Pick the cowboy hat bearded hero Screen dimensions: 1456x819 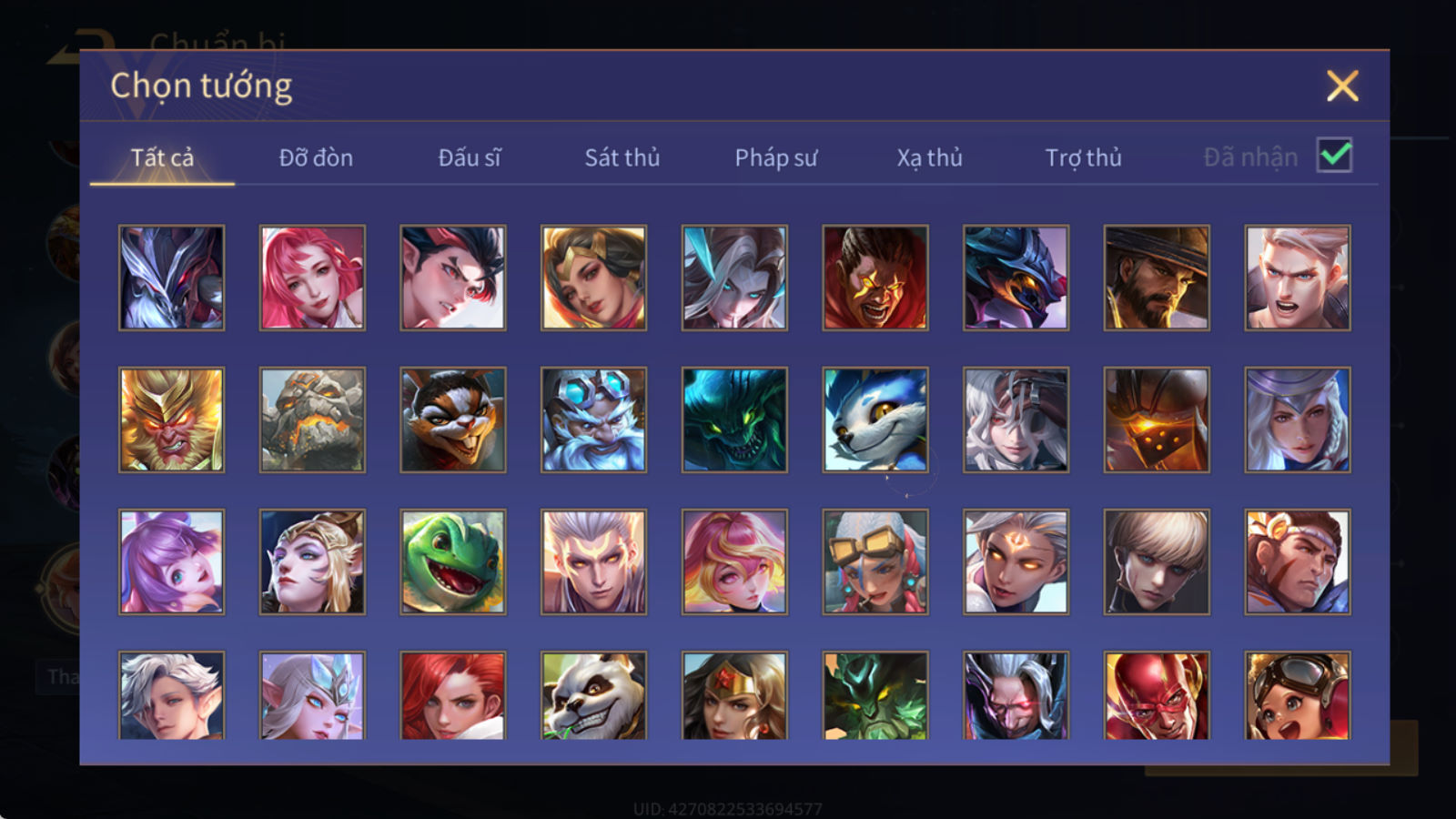pyautogui.click(x=1157, y=278)
